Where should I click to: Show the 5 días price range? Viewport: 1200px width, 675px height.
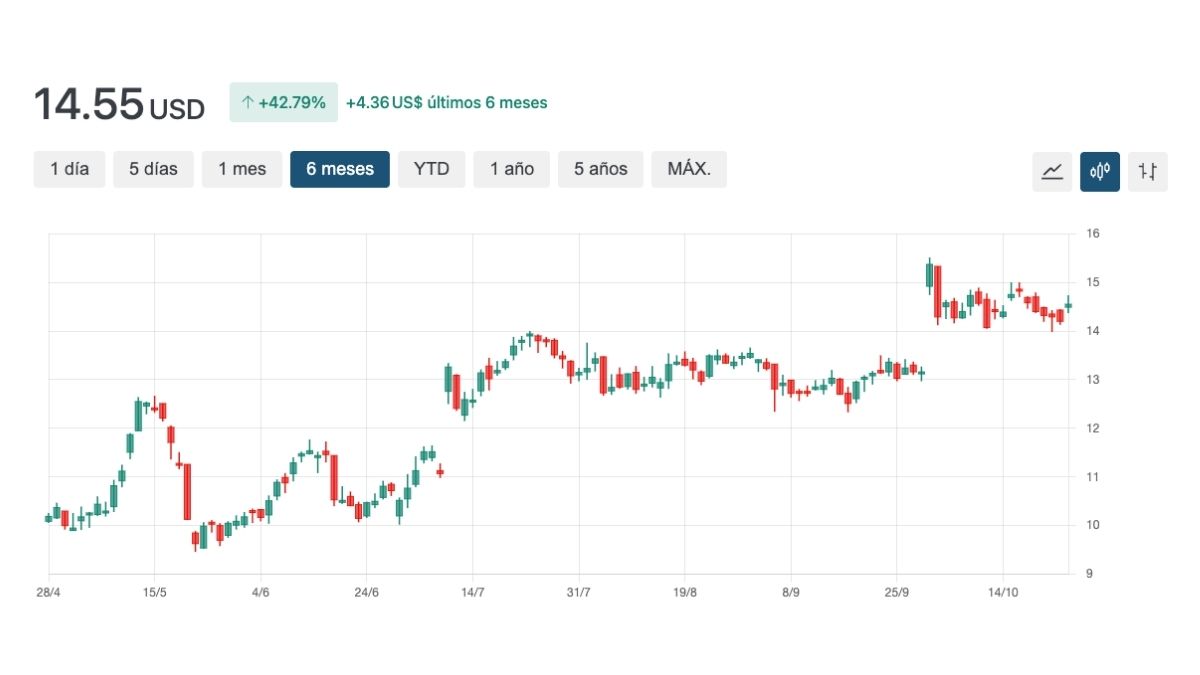pos(153,169)
